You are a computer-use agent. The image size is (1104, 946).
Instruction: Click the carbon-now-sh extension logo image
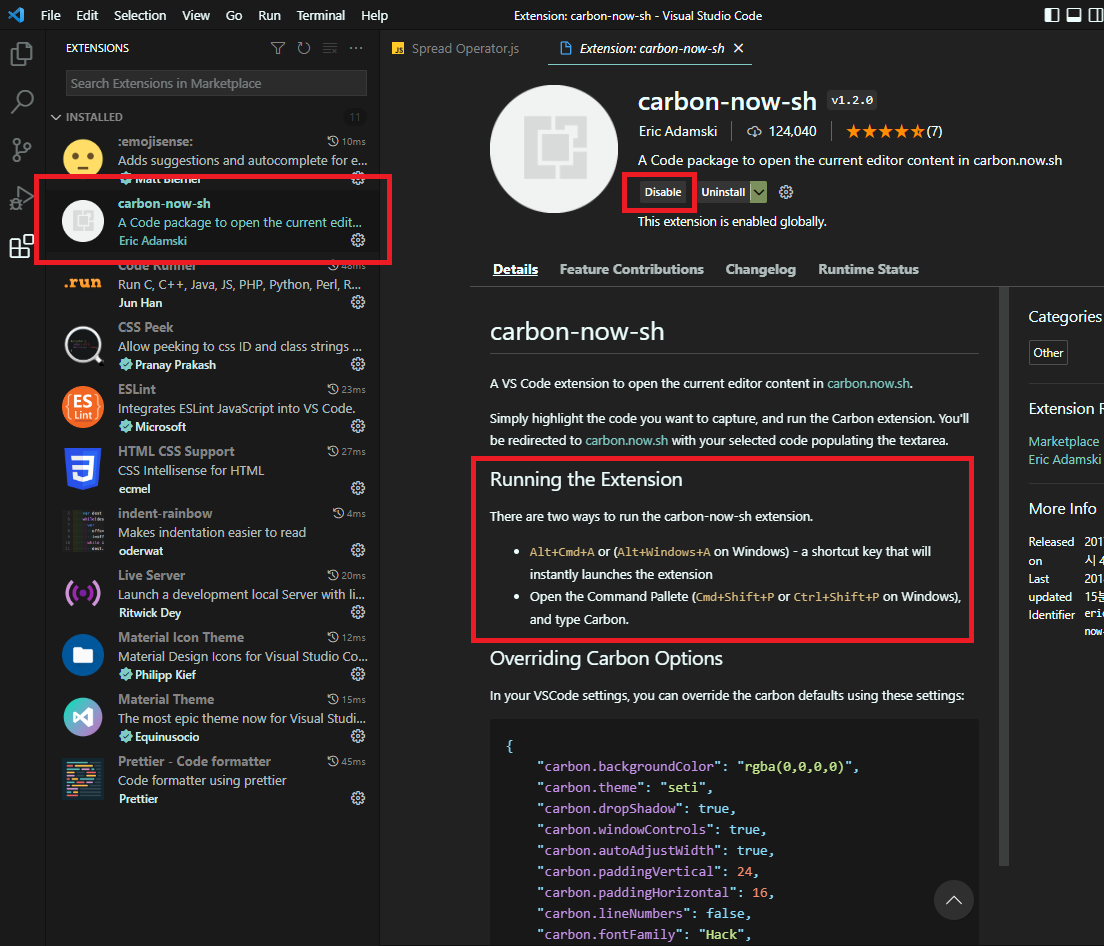554,149
